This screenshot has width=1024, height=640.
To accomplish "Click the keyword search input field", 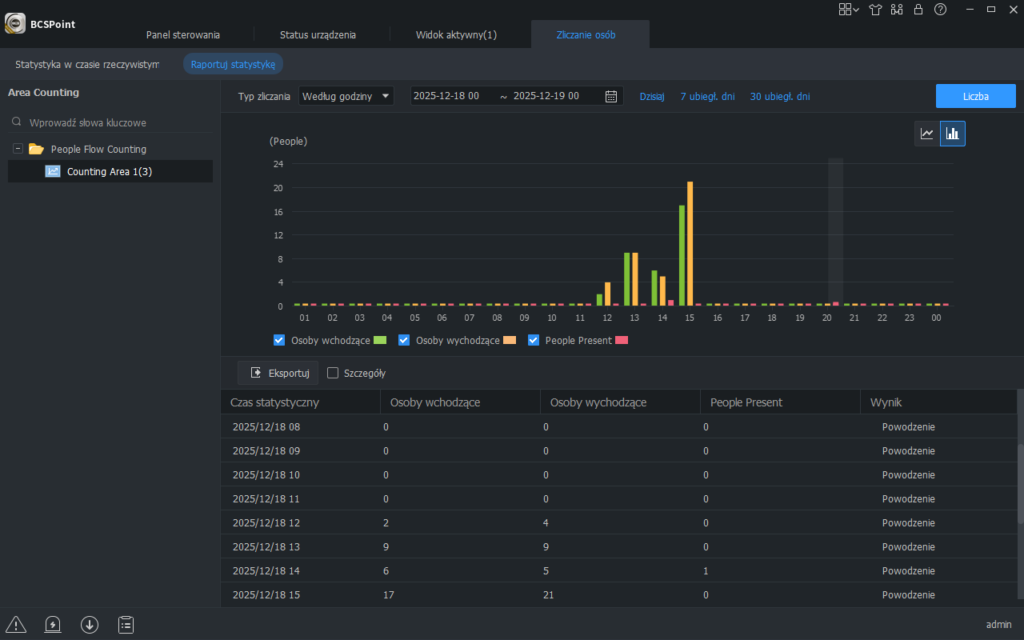I will click(x=110, y=123).
